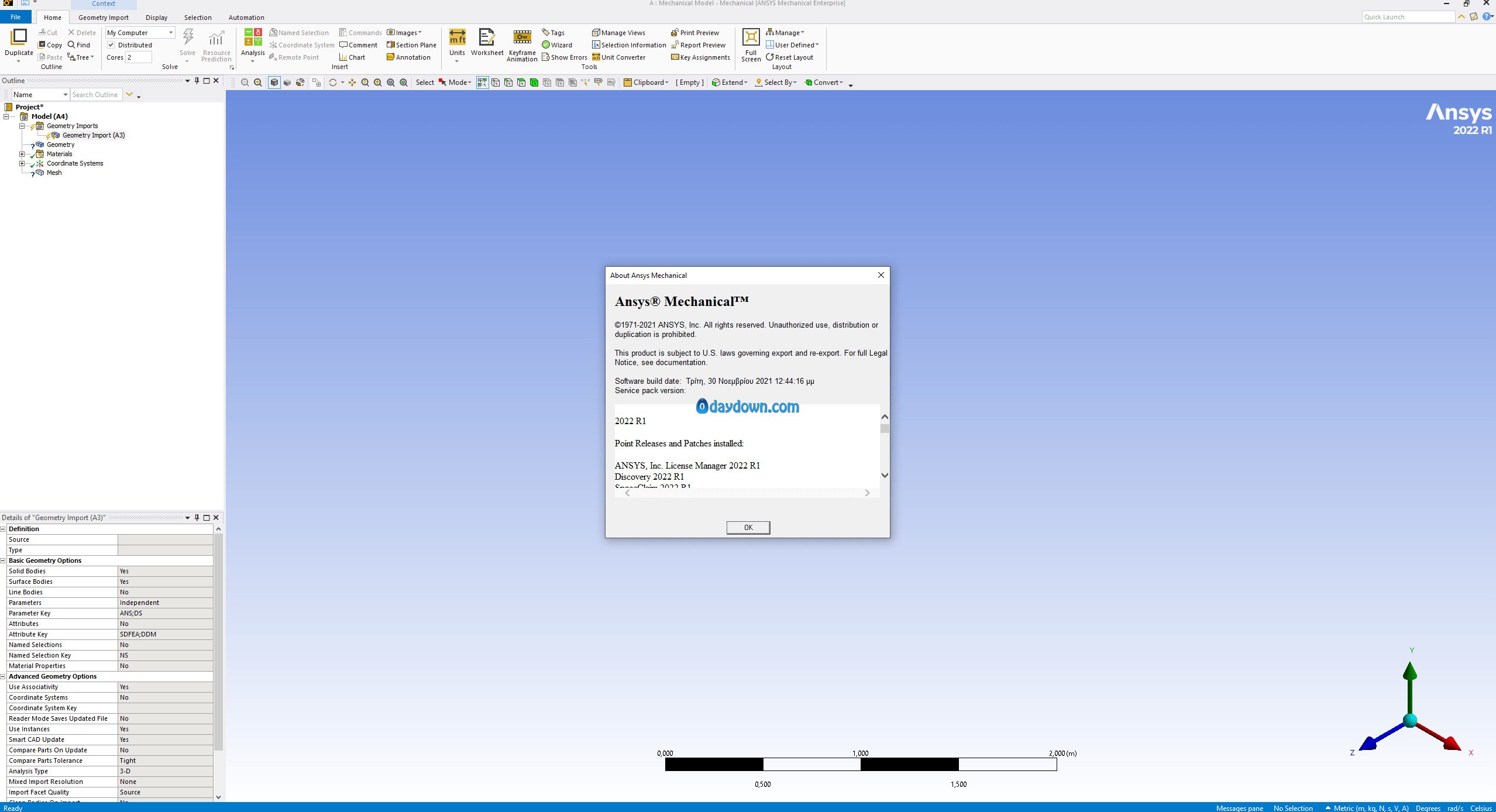Open Key Assignments

click(700, 57)
